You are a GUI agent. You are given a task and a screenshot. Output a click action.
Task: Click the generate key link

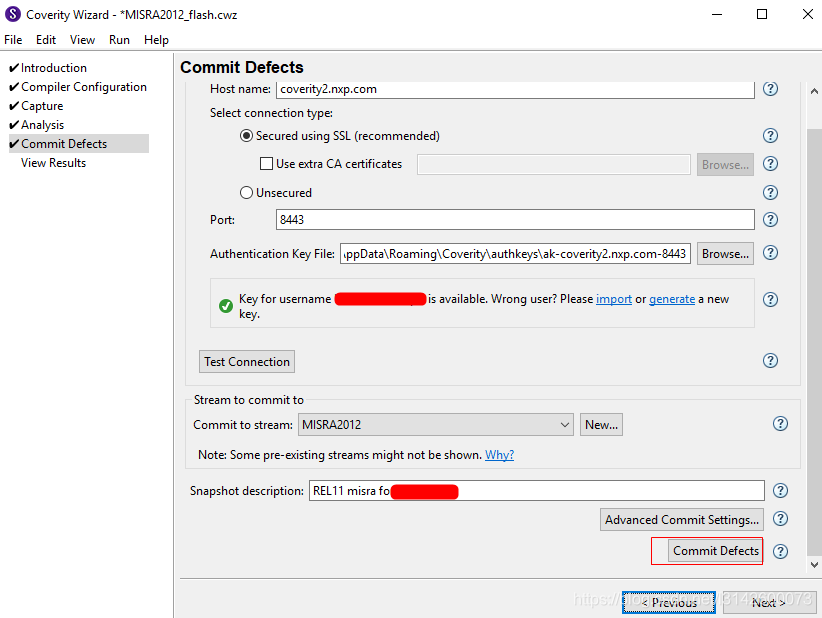672,299
